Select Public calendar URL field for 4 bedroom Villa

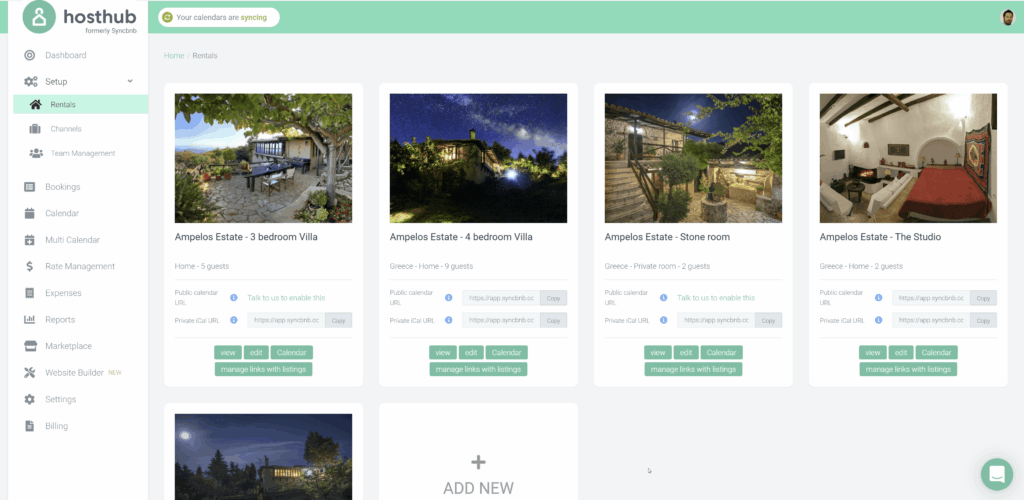[x=500, y=298]
